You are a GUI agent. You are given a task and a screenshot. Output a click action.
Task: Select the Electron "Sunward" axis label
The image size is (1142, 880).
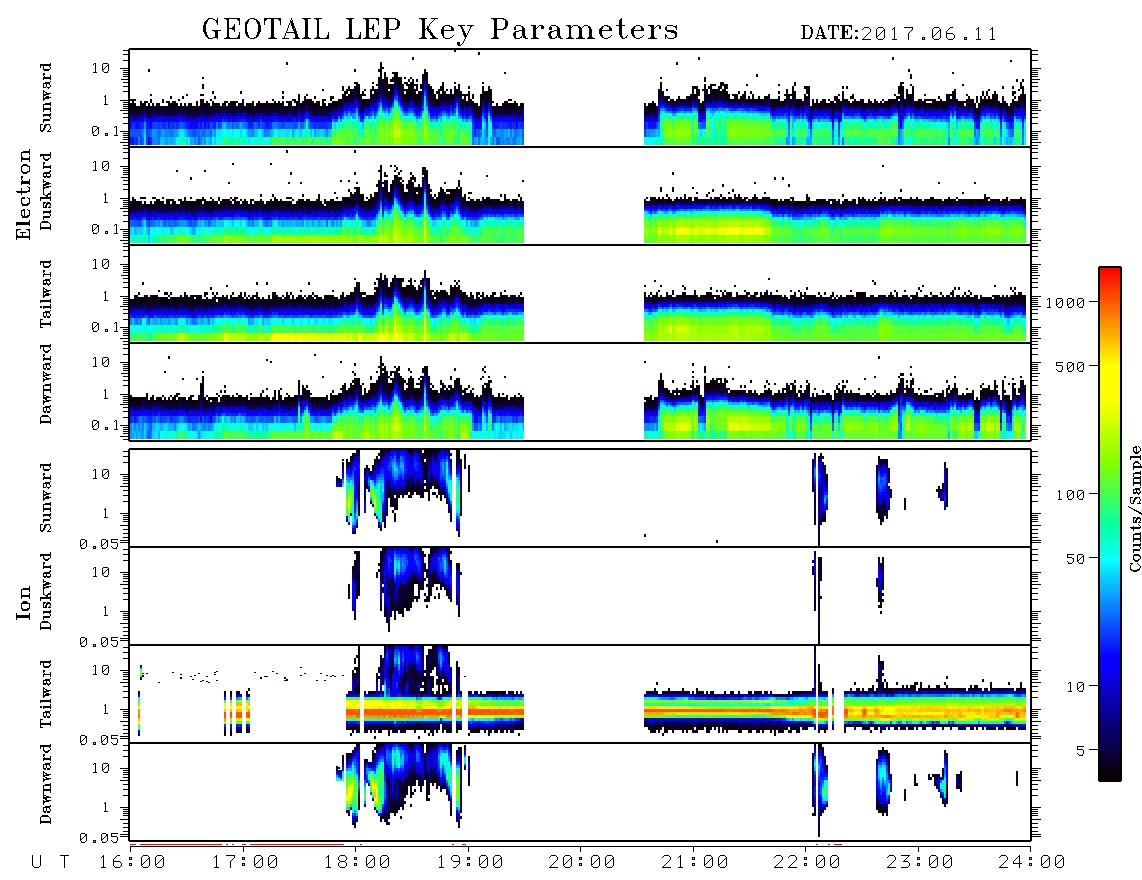point(46,98)
